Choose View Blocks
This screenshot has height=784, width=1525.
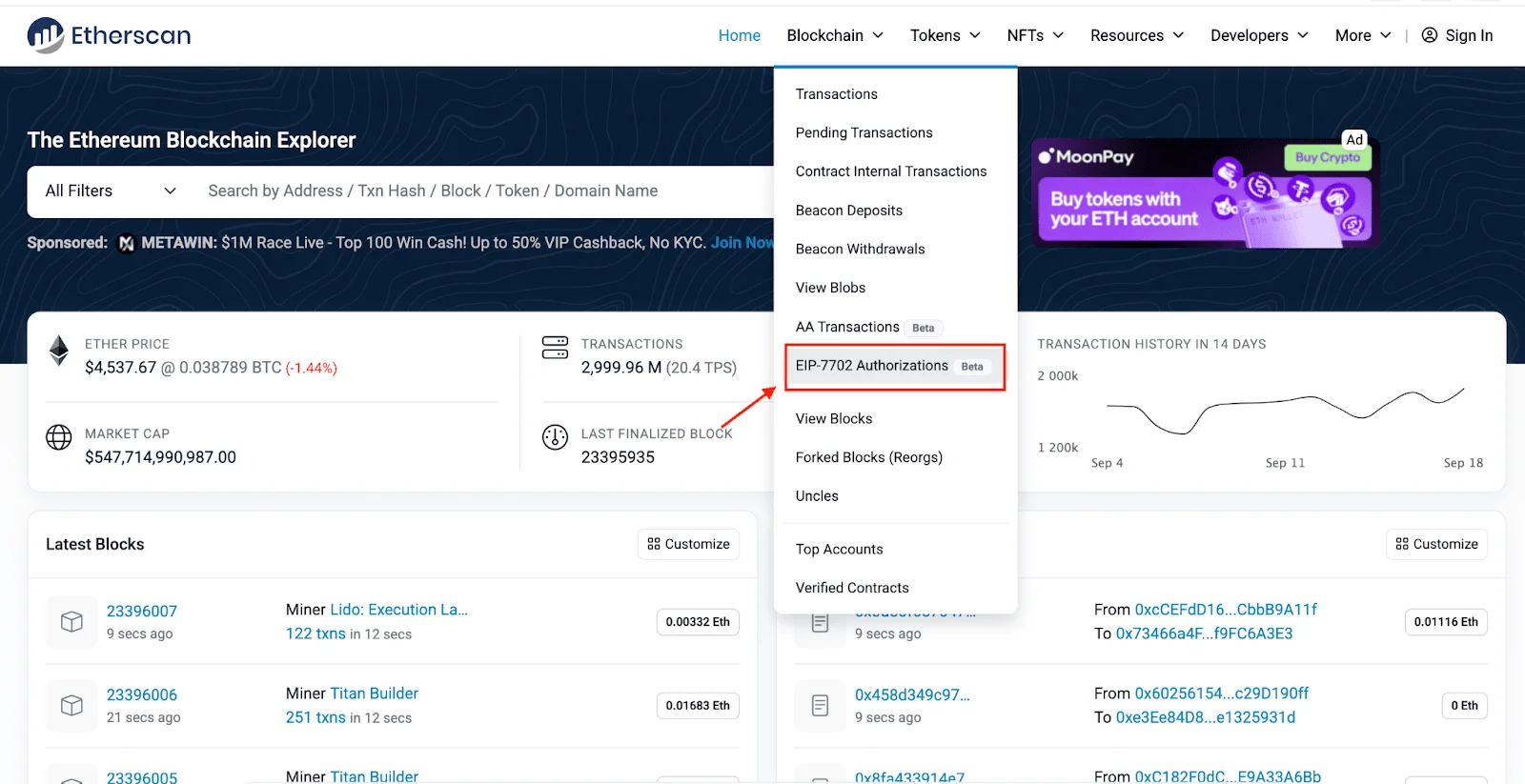(x=834, y=418)
